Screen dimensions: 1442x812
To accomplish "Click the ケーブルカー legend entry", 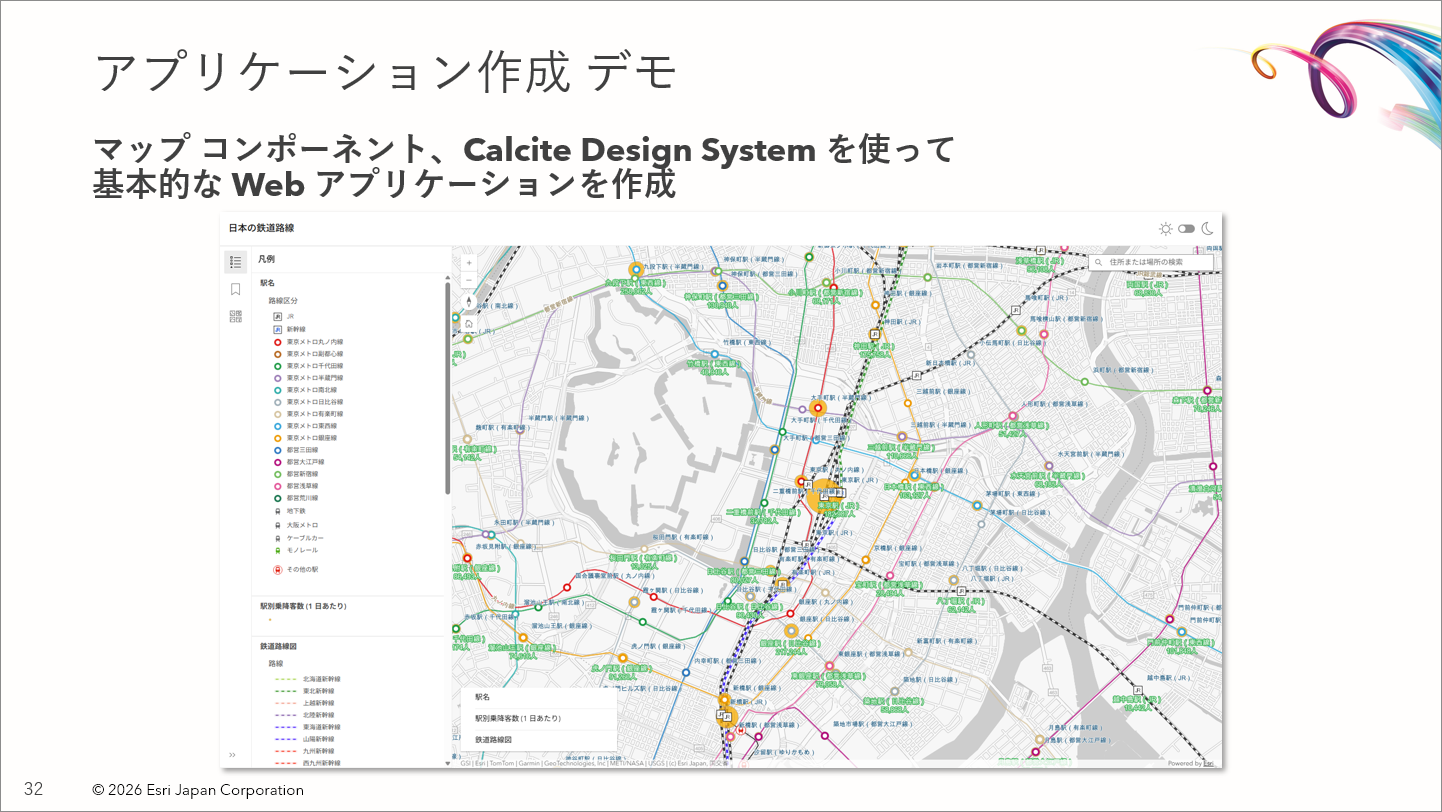I will coord(299,538).
